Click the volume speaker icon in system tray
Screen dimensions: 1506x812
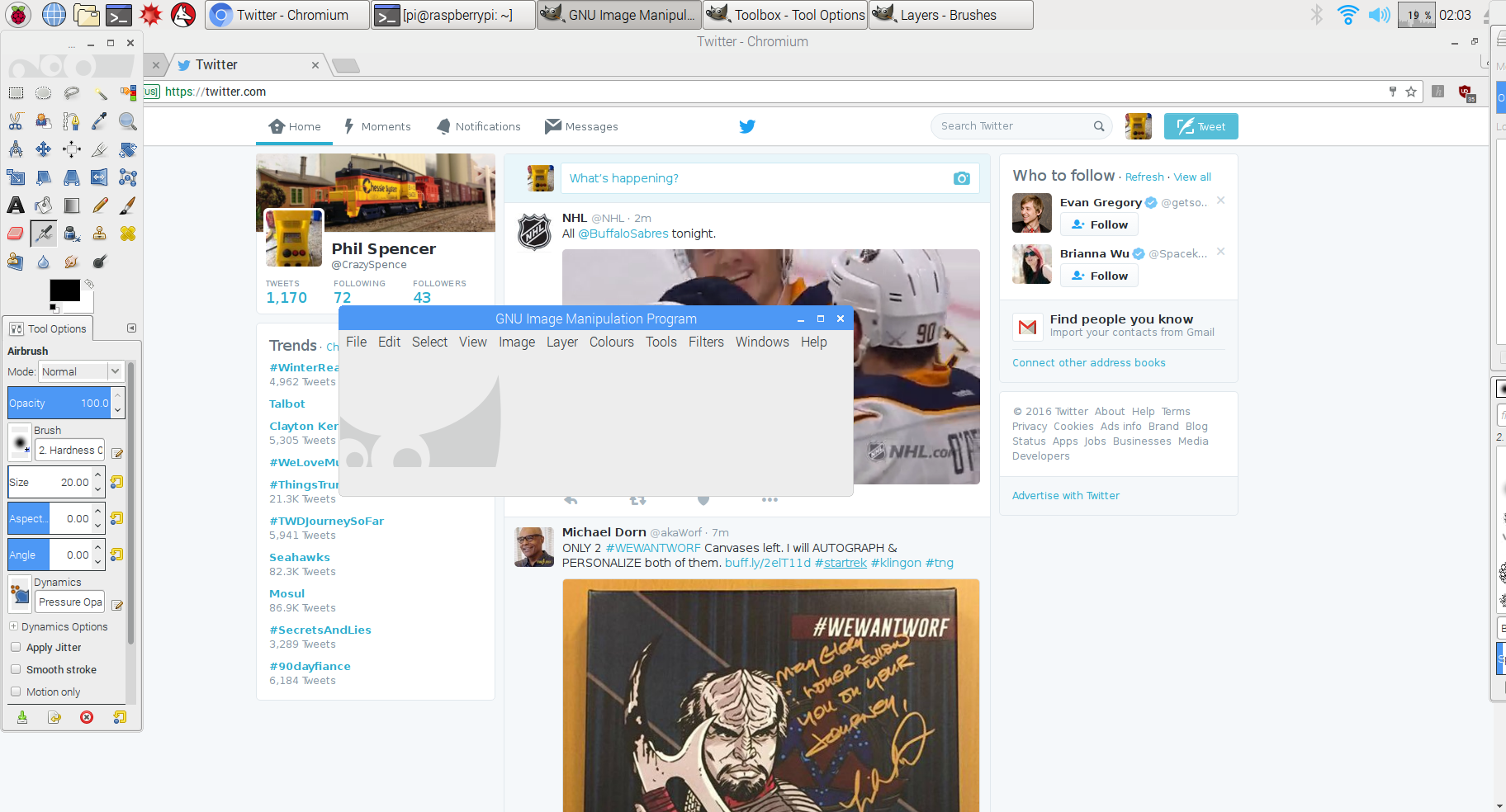[x=1379, y=15]
